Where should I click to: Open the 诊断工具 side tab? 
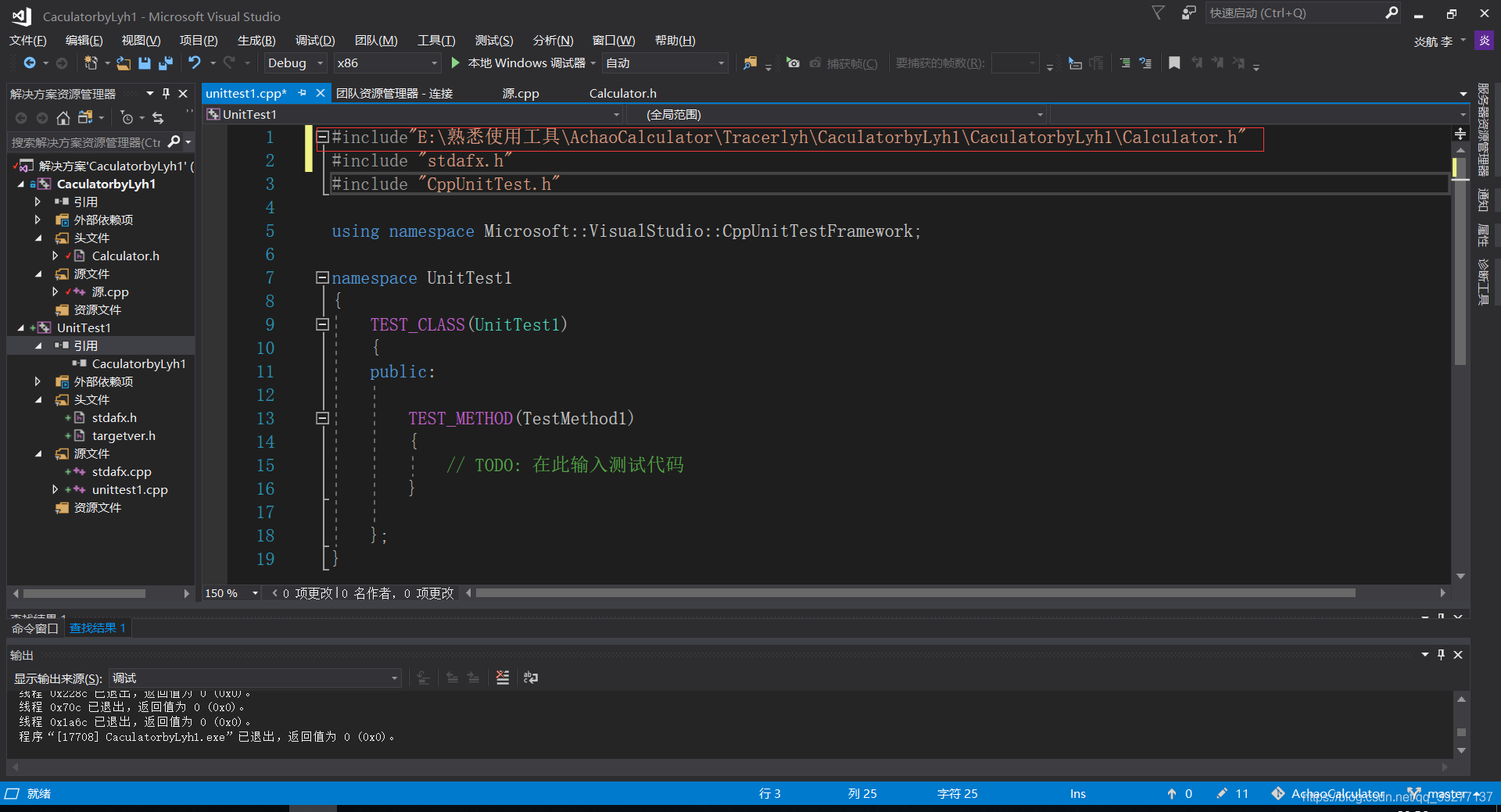click(1483, 281)
